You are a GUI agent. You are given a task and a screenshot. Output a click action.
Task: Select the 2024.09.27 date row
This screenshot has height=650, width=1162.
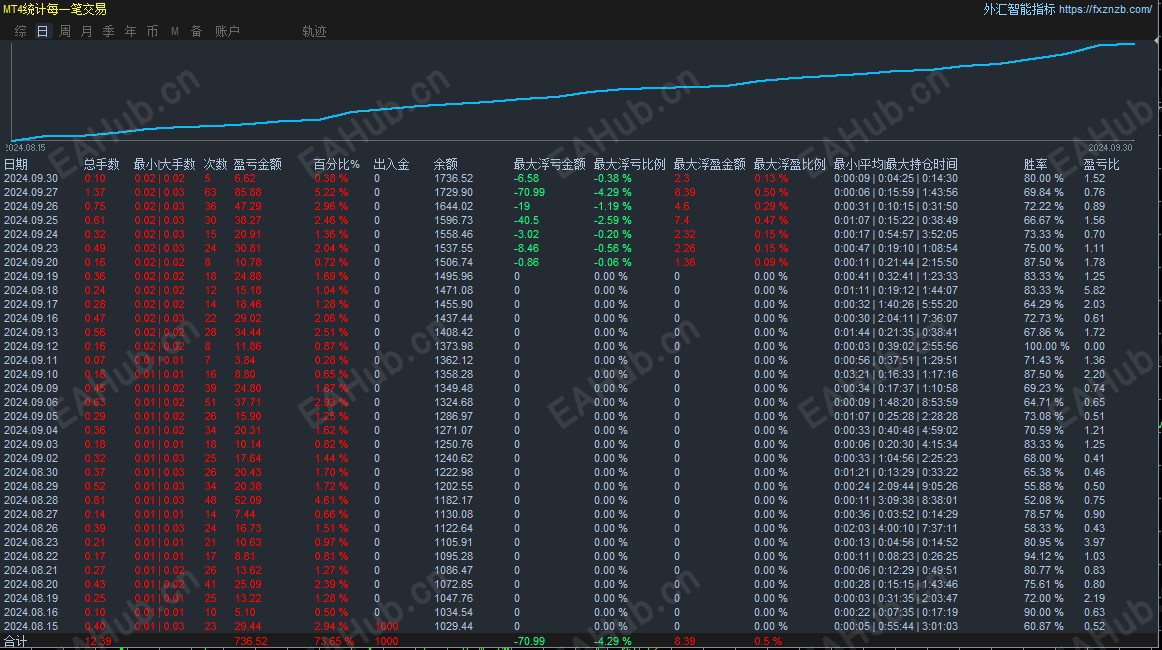(x=31, y=193)
